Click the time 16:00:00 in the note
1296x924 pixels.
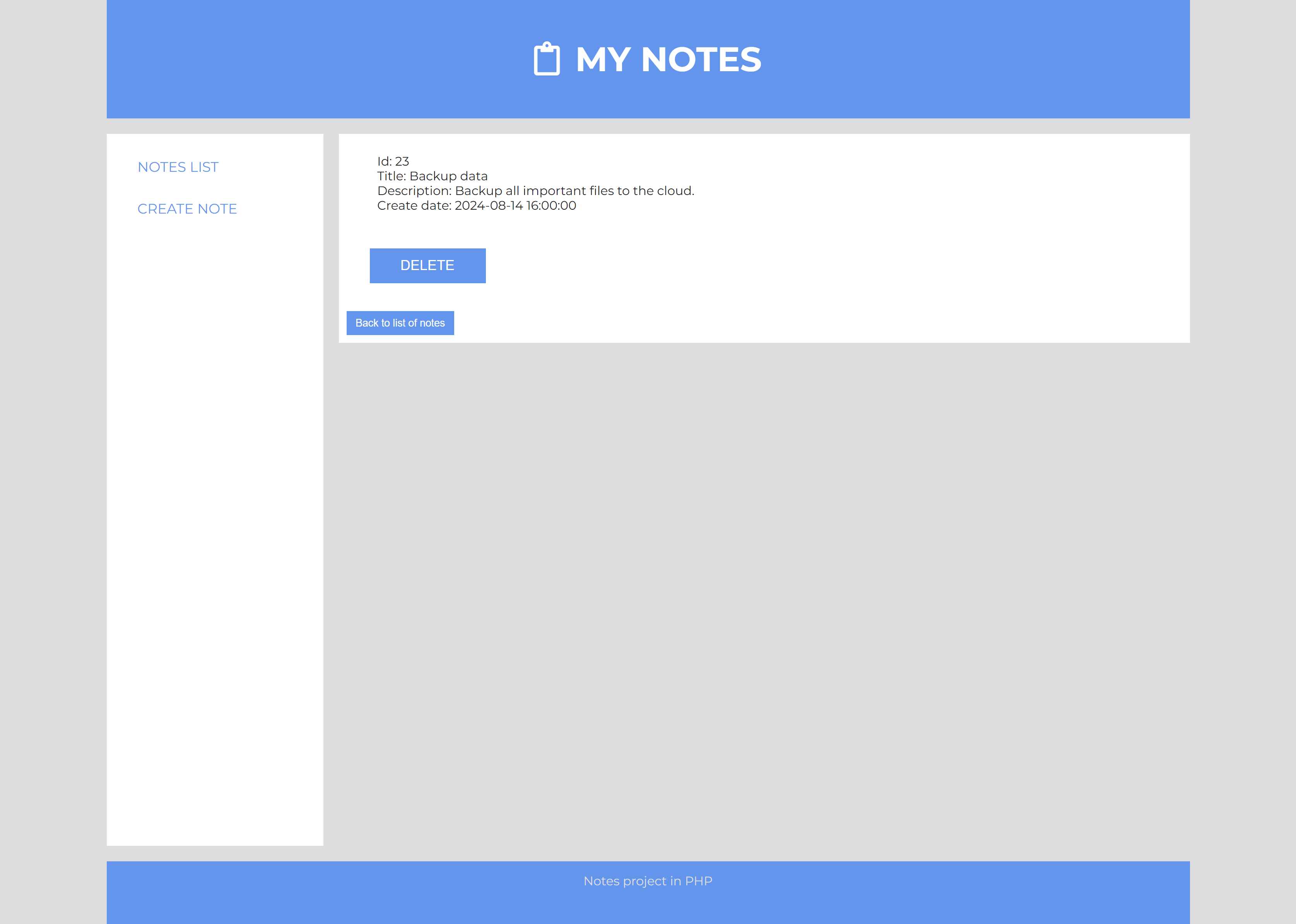pyautogui.click(x=551, y=206)
